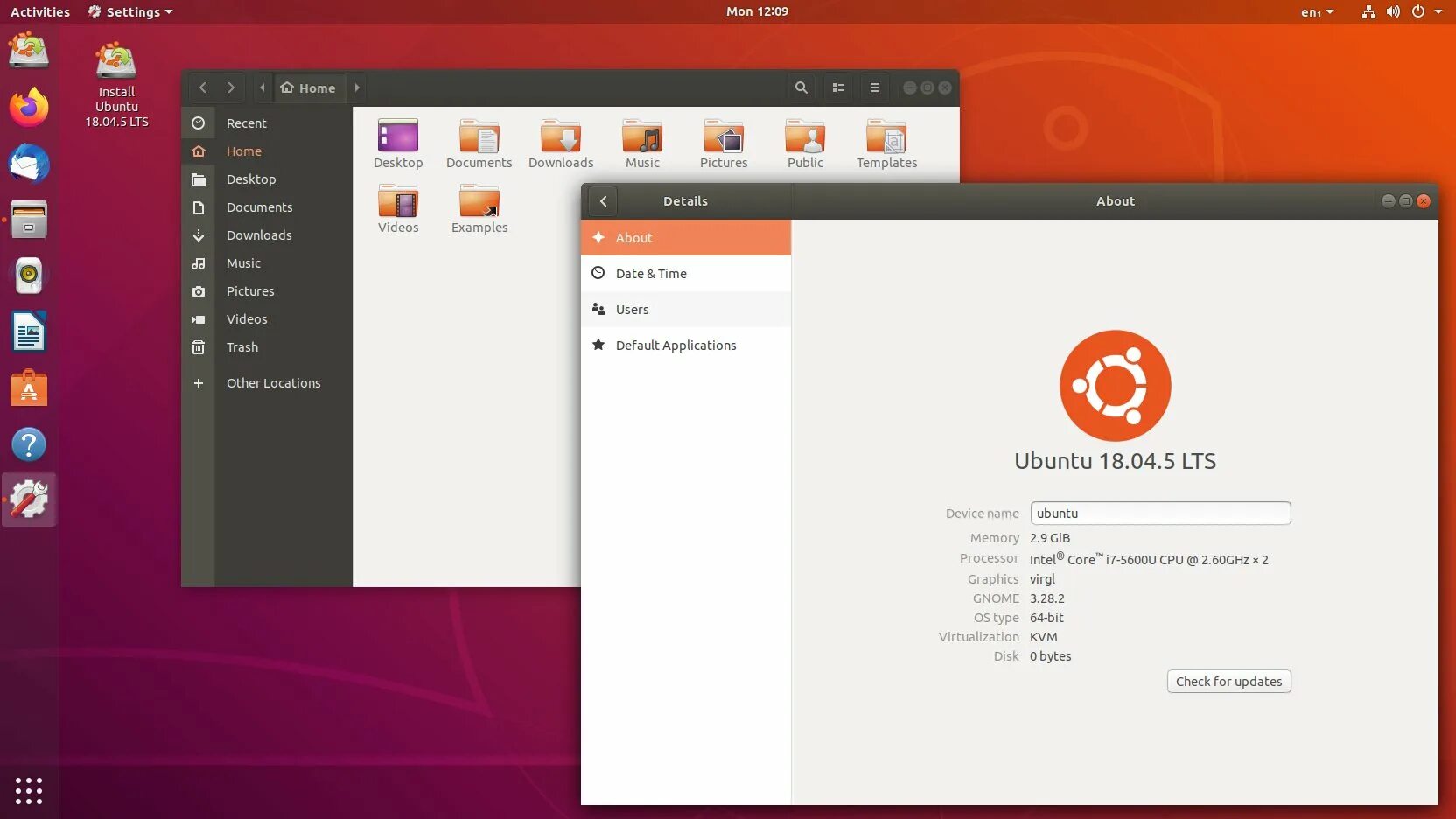Click the volume icon in top bar
The height and width of the screenshot is (819, 1456).
tap(1393, 11)
